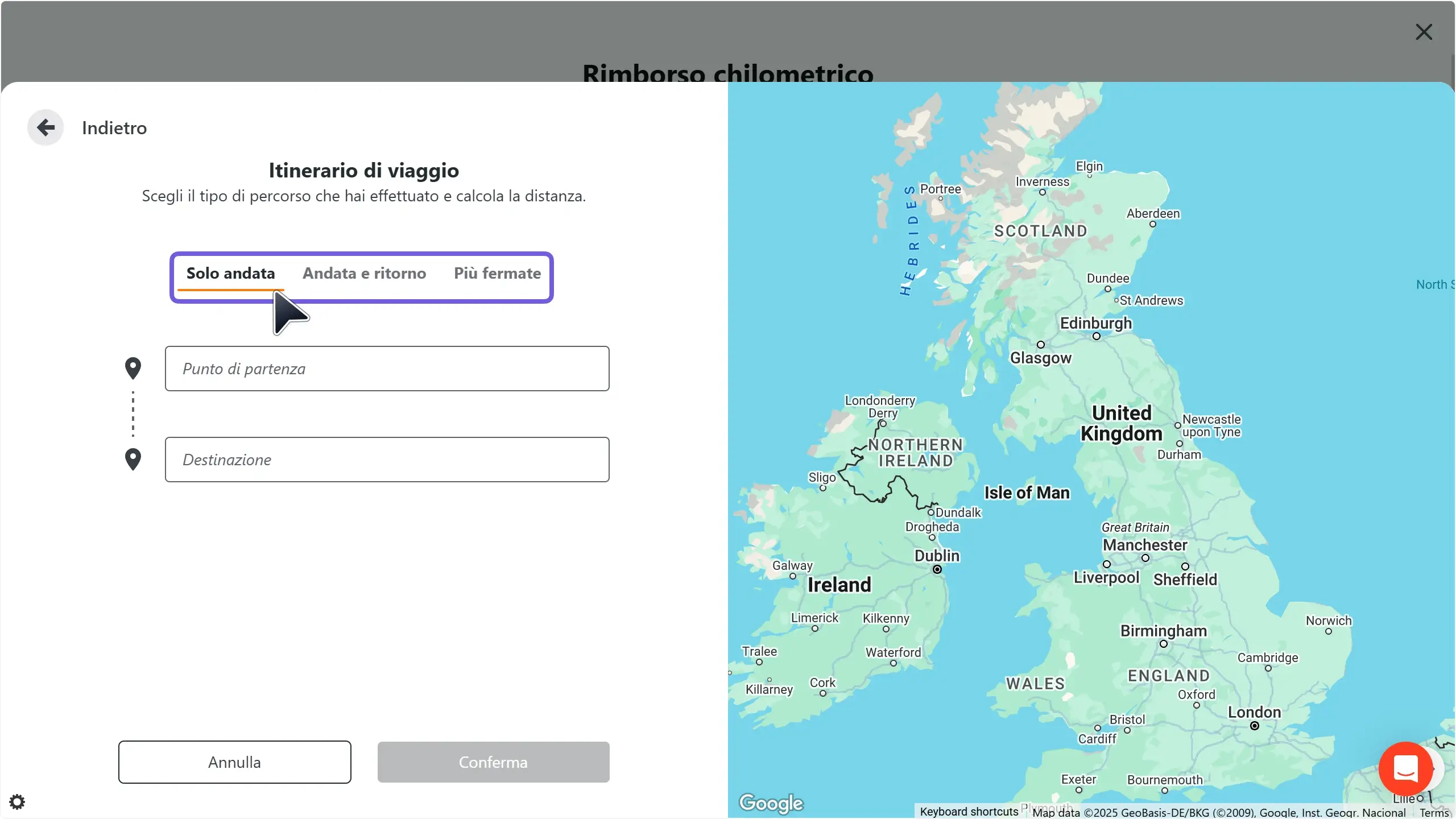Viewport: 1456px width, 819px height.
Task: Go back via the Indietro label
Action: [x=114, y=128]
